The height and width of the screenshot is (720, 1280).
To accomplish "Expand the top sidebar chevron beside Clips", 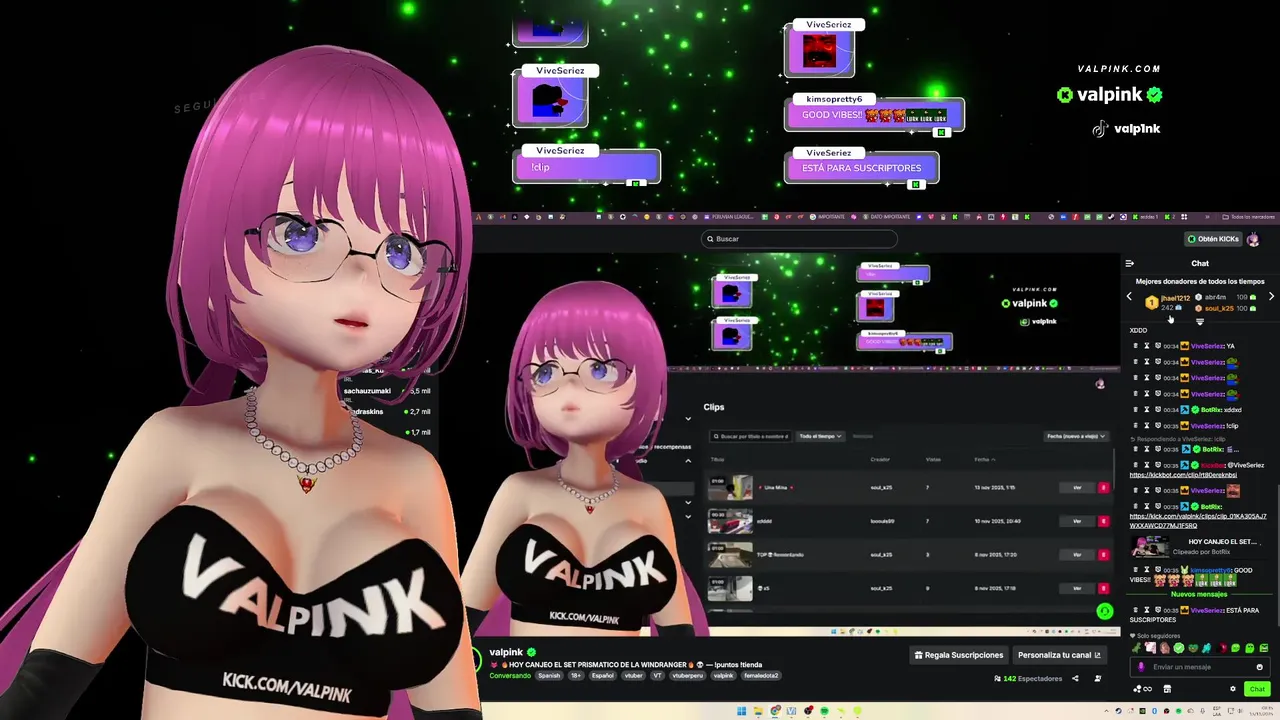I will tap(688, 418).
